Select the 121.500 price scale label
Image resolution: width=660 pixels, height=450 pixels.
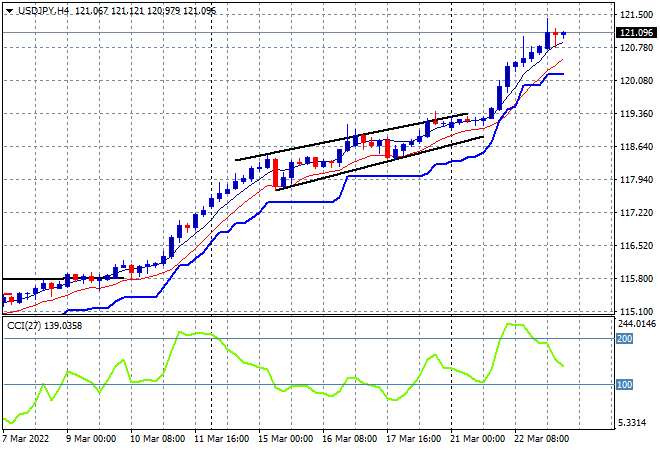coord(636,15)
